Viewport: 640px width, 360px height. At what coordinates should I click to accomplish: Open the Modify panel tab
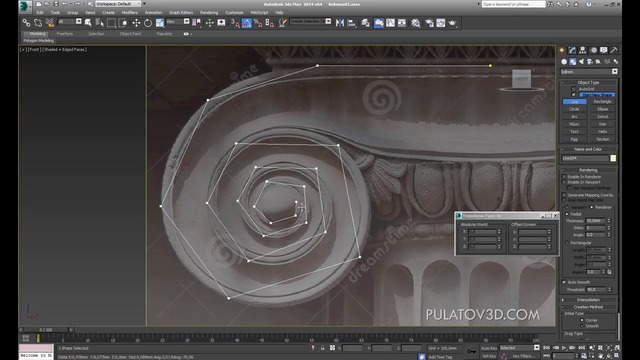pyautogui.click(x=572, y=50)
